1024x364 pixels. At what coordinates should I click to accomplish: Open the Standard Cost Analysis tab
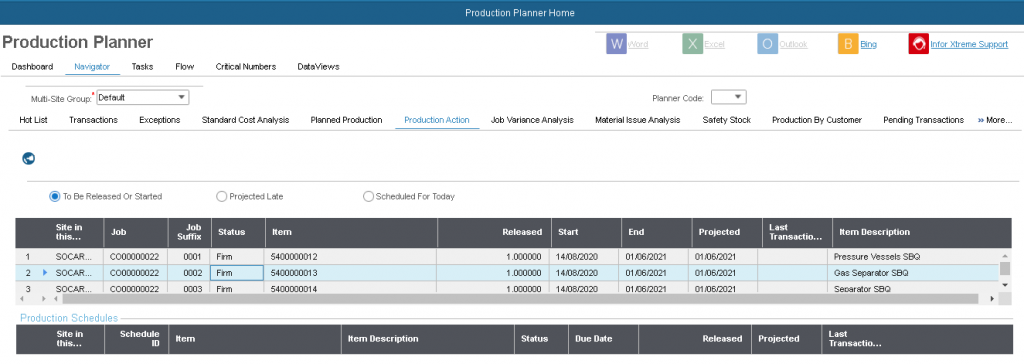246,120
